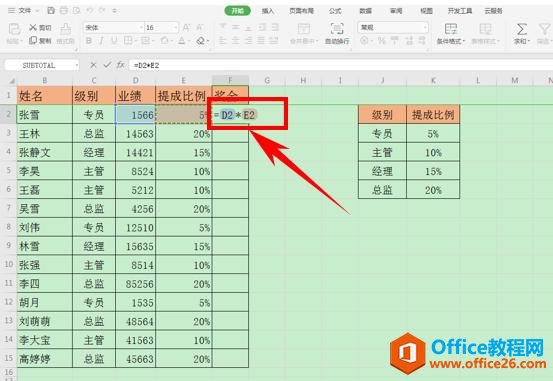Open the font size 16 dropdown

click(175, 27)
